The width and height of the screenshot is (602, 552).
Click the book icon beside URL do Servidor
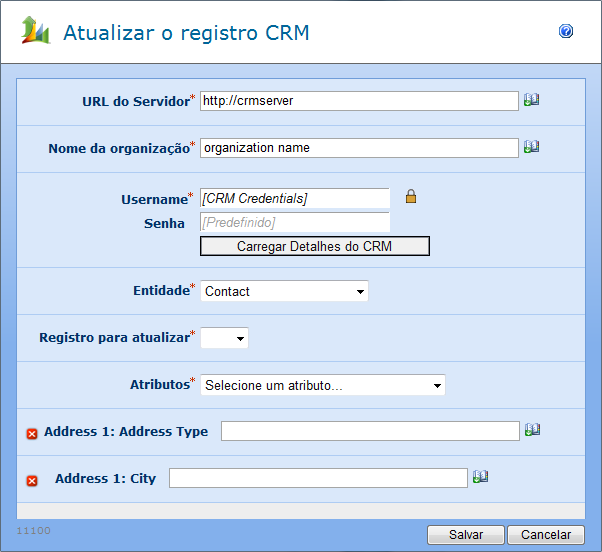click(x=531, y=100)
